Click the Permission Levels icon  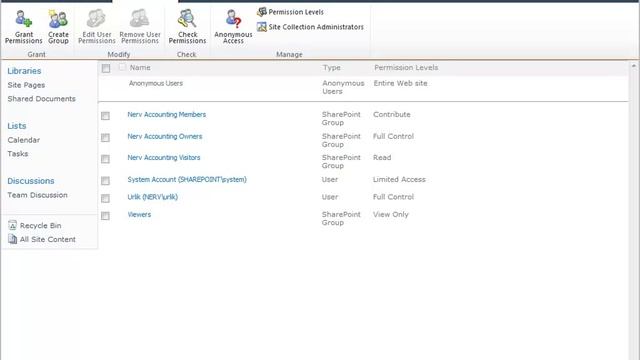pyautogui.click(x=262, y=12)
